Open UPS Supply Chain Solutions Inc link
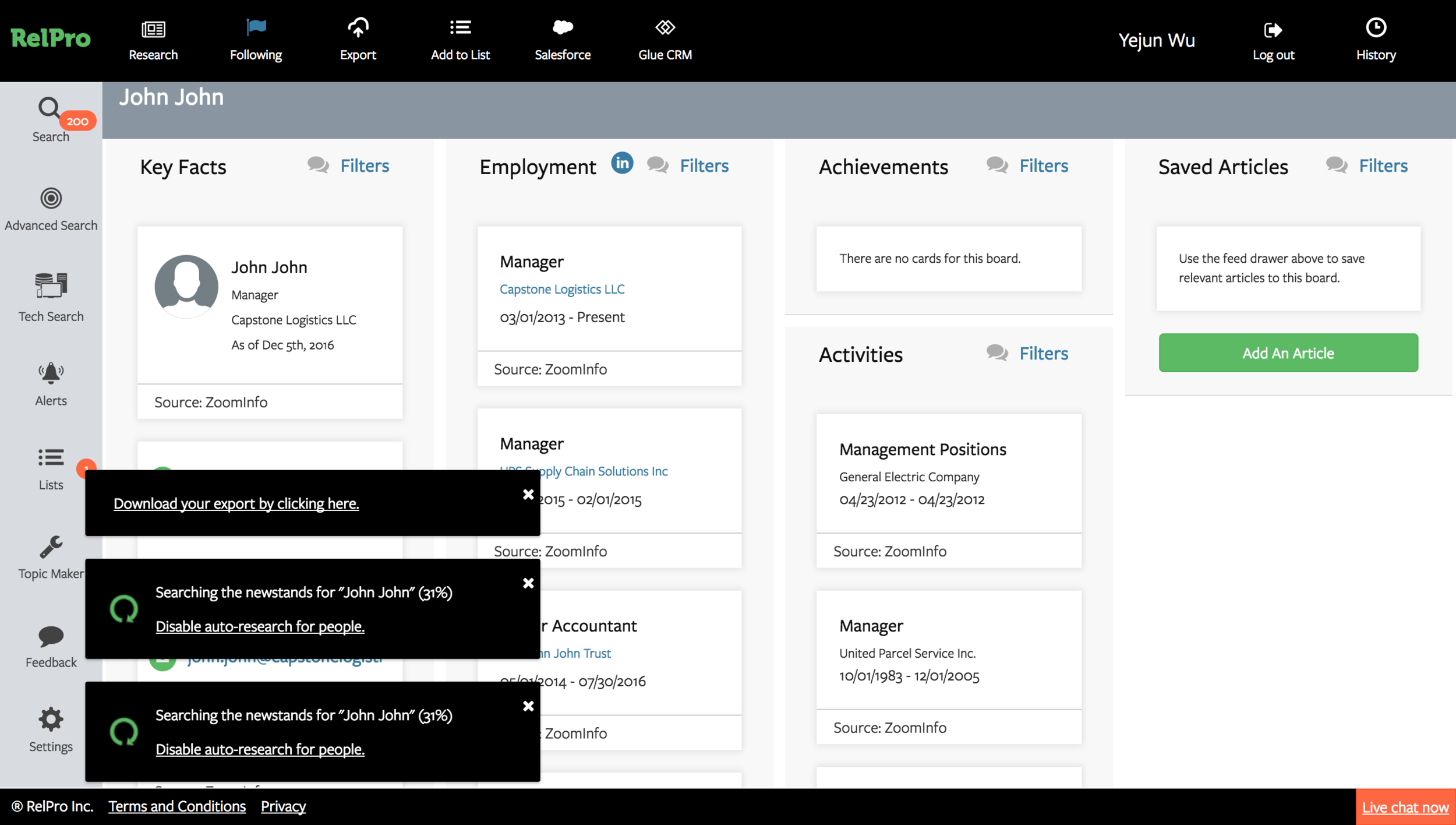This screenshot has height=825, width=1456. [584, 471]
